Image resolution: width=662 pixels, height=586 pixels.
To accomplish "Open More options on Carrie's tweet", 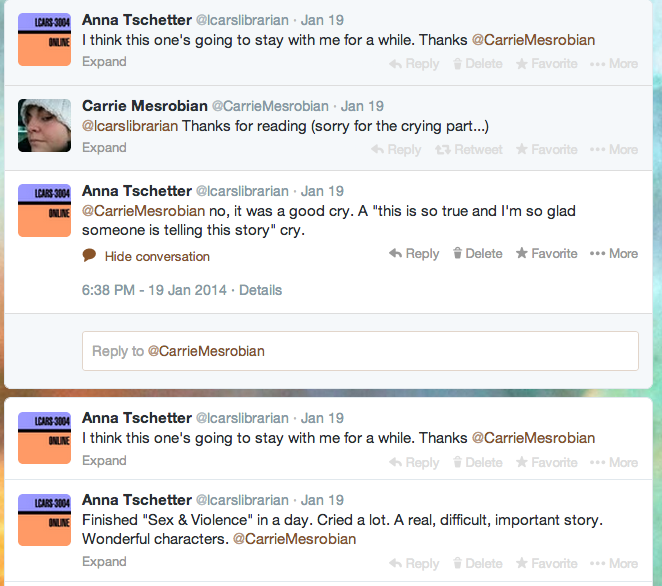I will (x=614, y=149).
